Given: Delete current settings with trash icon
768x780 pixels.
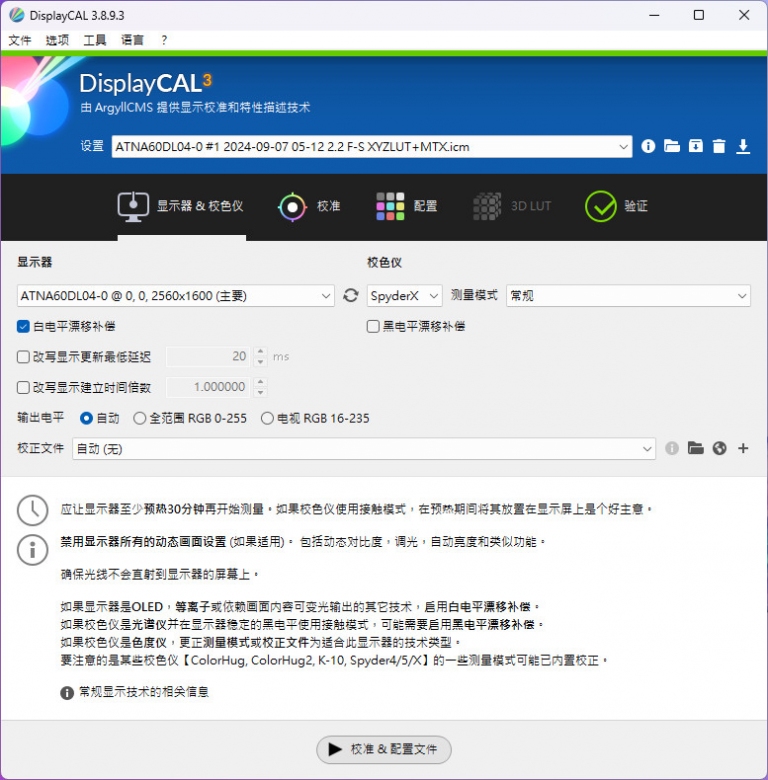Looking at the screenshot, I should [x=719, y=146].
